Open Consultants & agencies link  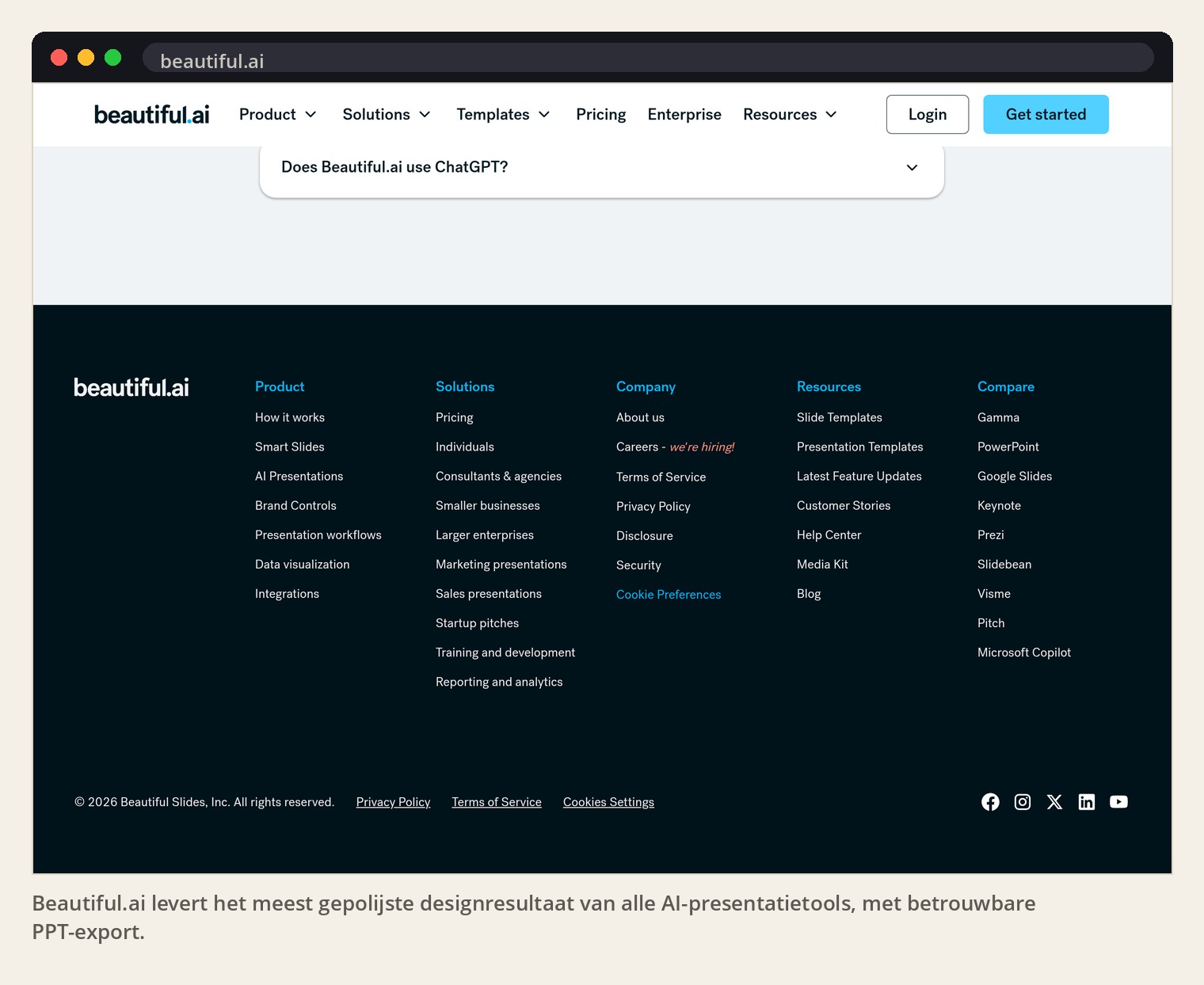498,476
